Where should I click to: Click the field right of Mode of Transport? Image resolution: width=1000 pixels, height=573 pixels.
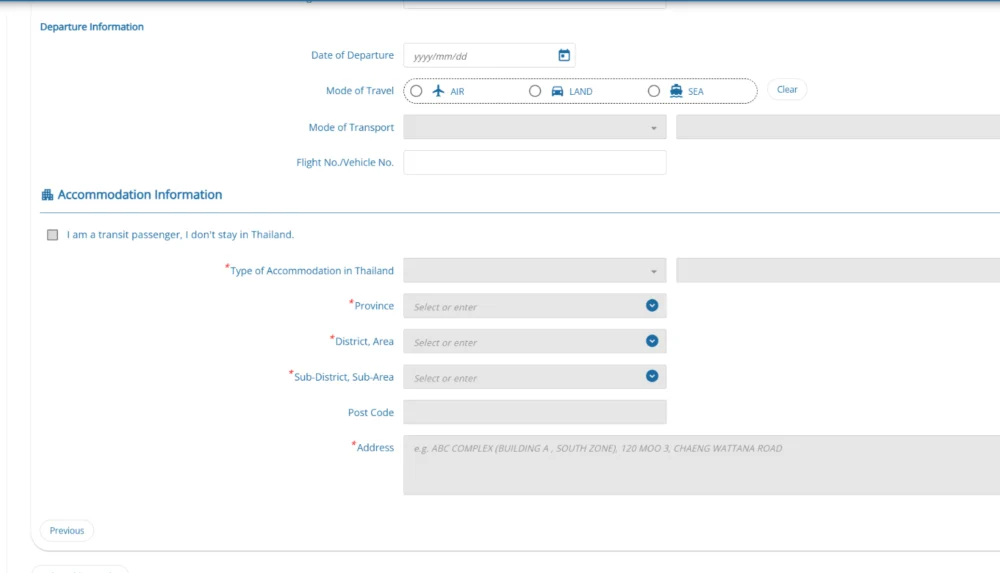pos(838,127)
